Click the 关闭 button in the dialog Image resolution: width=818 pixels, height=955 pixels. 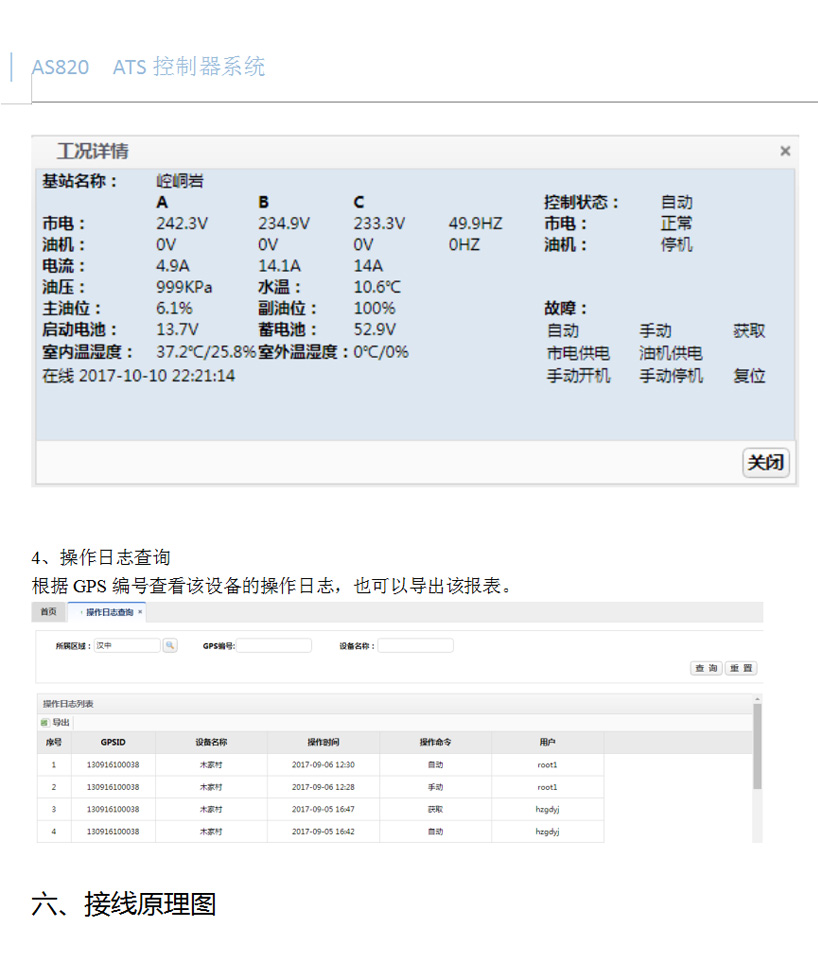[766, 462]
